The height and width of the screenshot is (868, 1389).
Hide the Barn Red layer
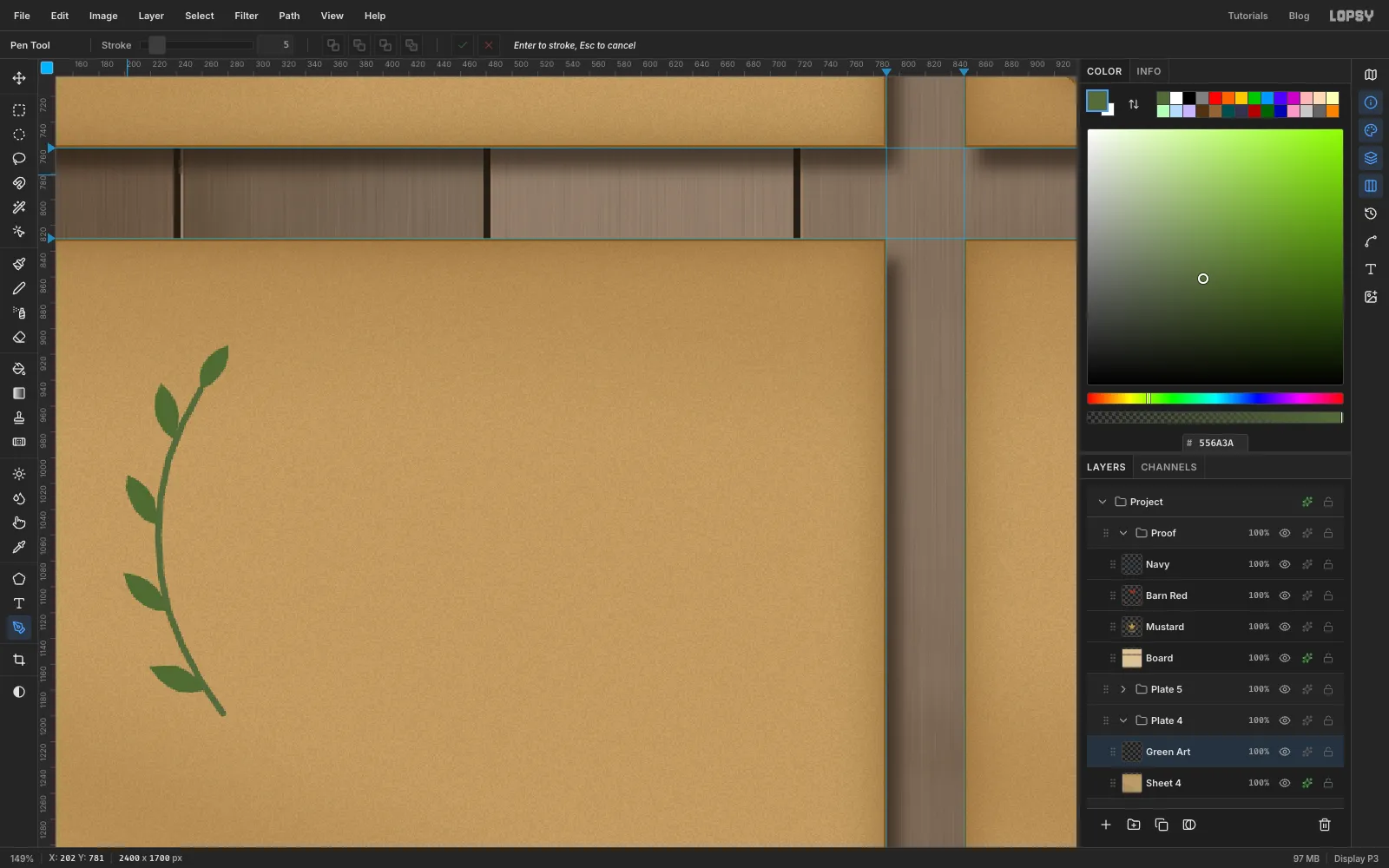[1285, 595]
